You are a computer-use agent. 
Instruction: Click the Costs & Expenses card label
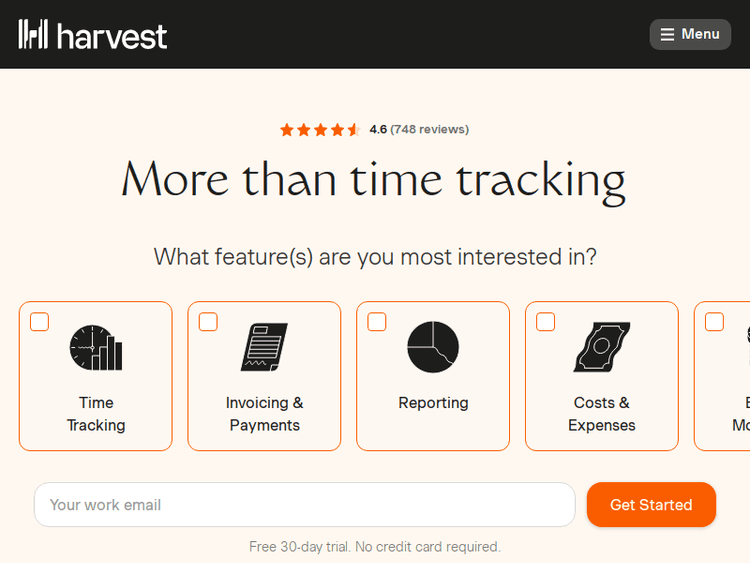point(601,414)
